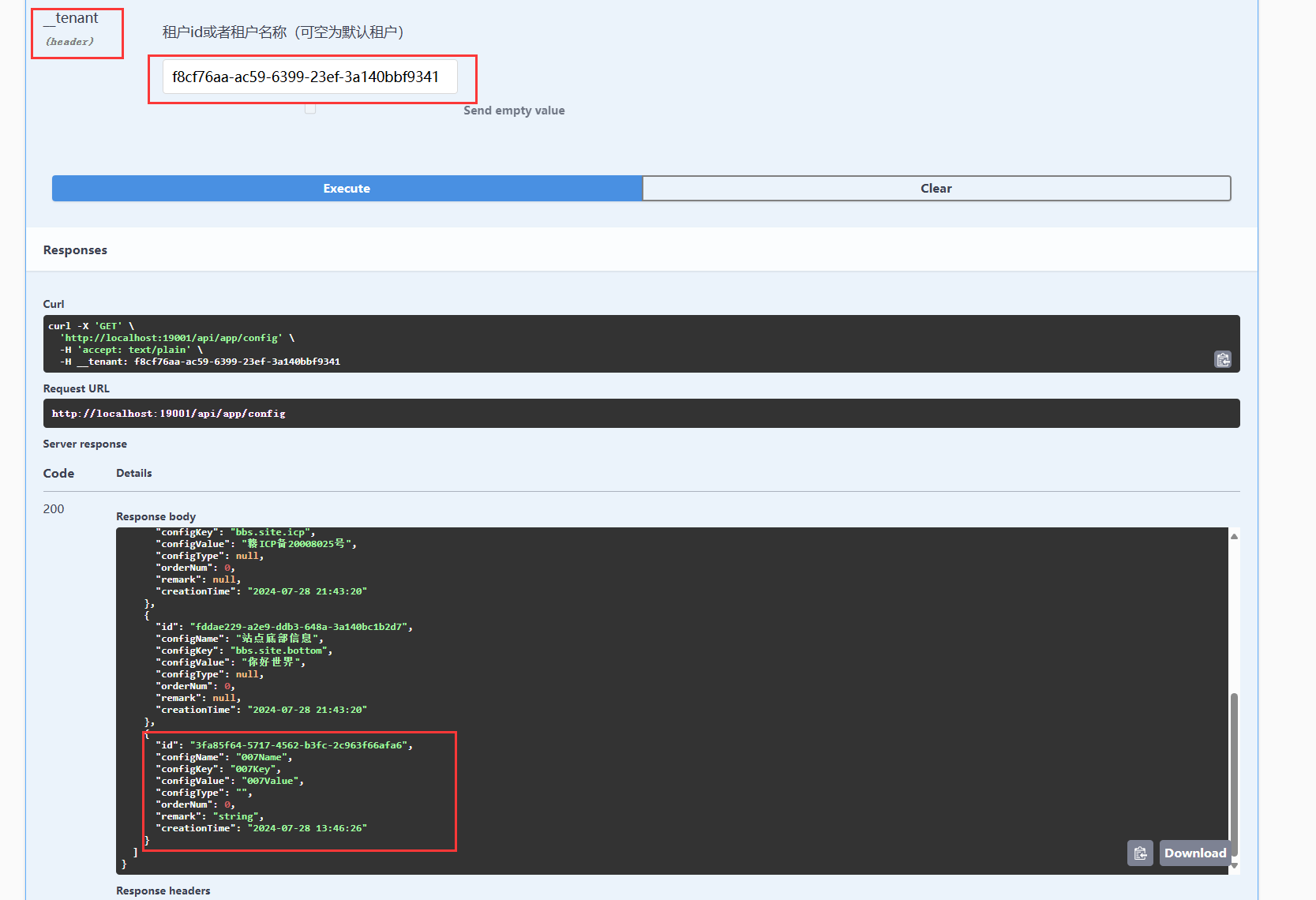Image resolution: width=1316 pixels, height=900 pixels.
Task: Click the response body scroll-up arrow
Action: [x=1234, y=537]
